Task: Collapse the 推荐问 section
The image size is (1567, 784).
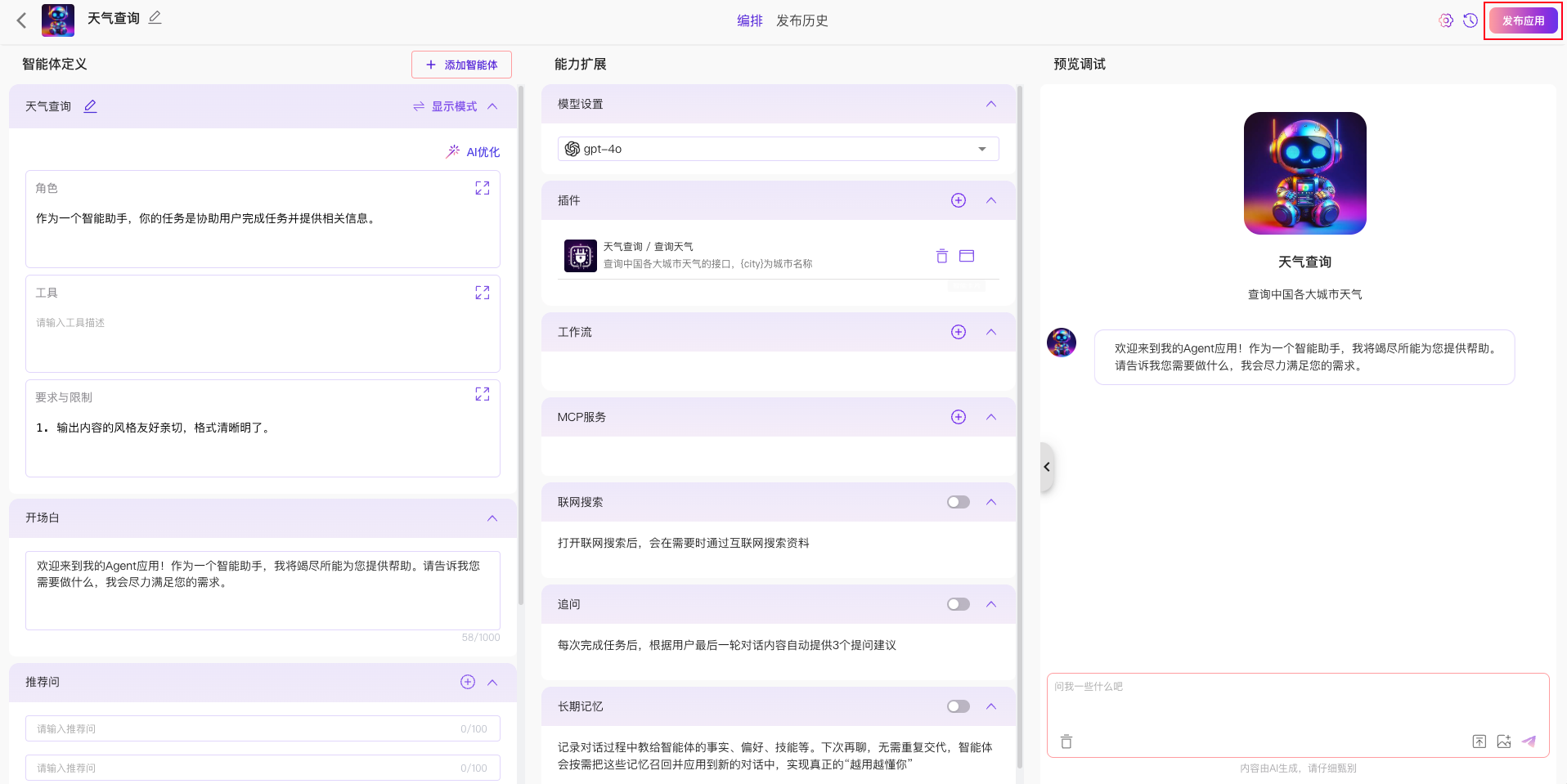Action: [x=492, y=682]
